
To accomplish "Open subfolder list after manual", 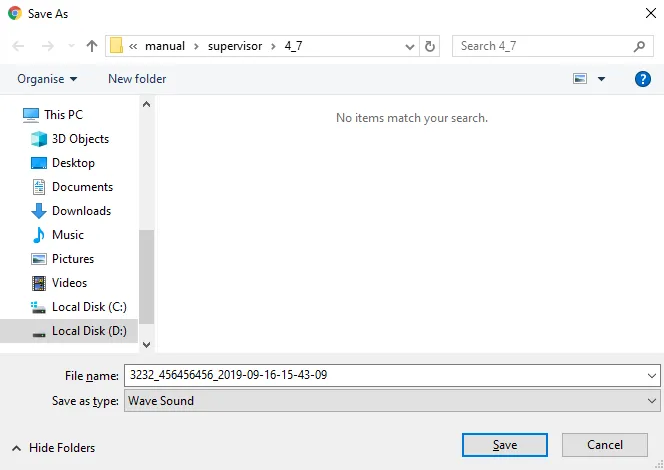I will coord(196,46).
